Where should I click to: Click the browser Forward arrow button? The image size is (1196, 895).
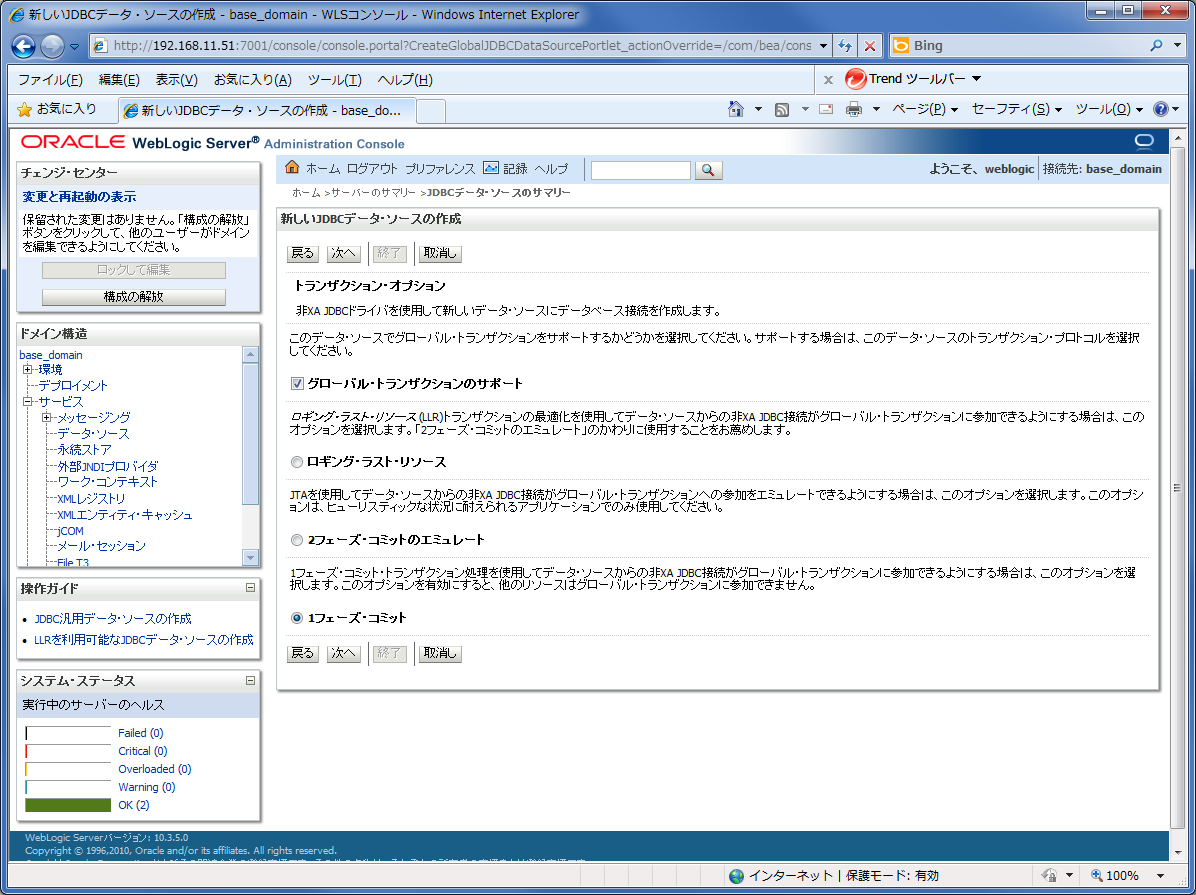(52, 47)
